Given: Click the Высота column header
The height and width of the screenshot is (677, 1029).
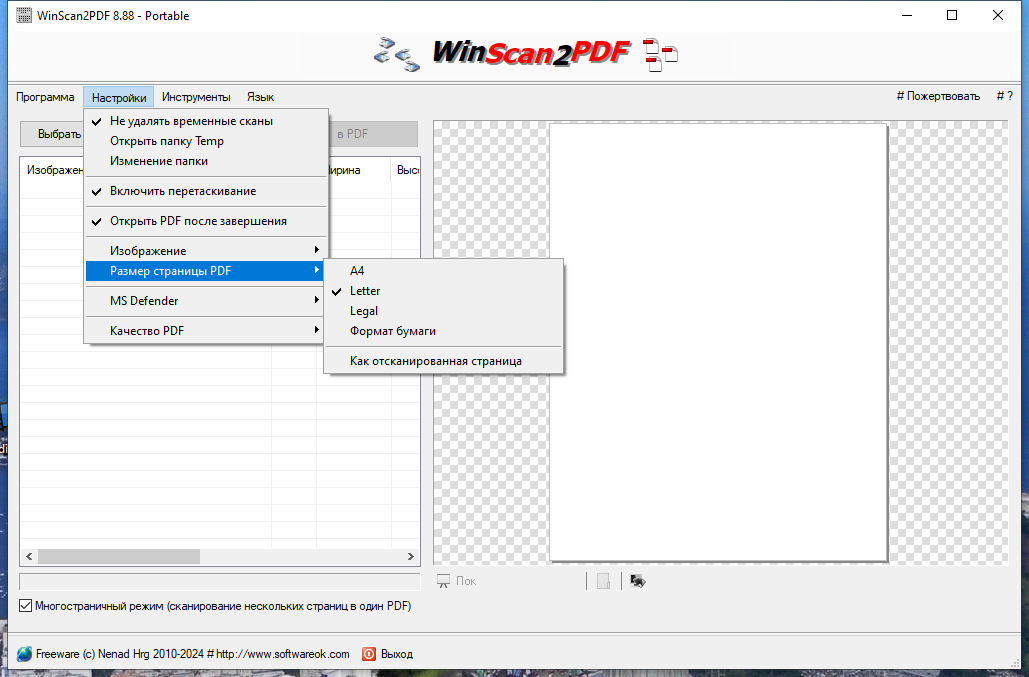Looking at the screenshot, I should 406,170.
